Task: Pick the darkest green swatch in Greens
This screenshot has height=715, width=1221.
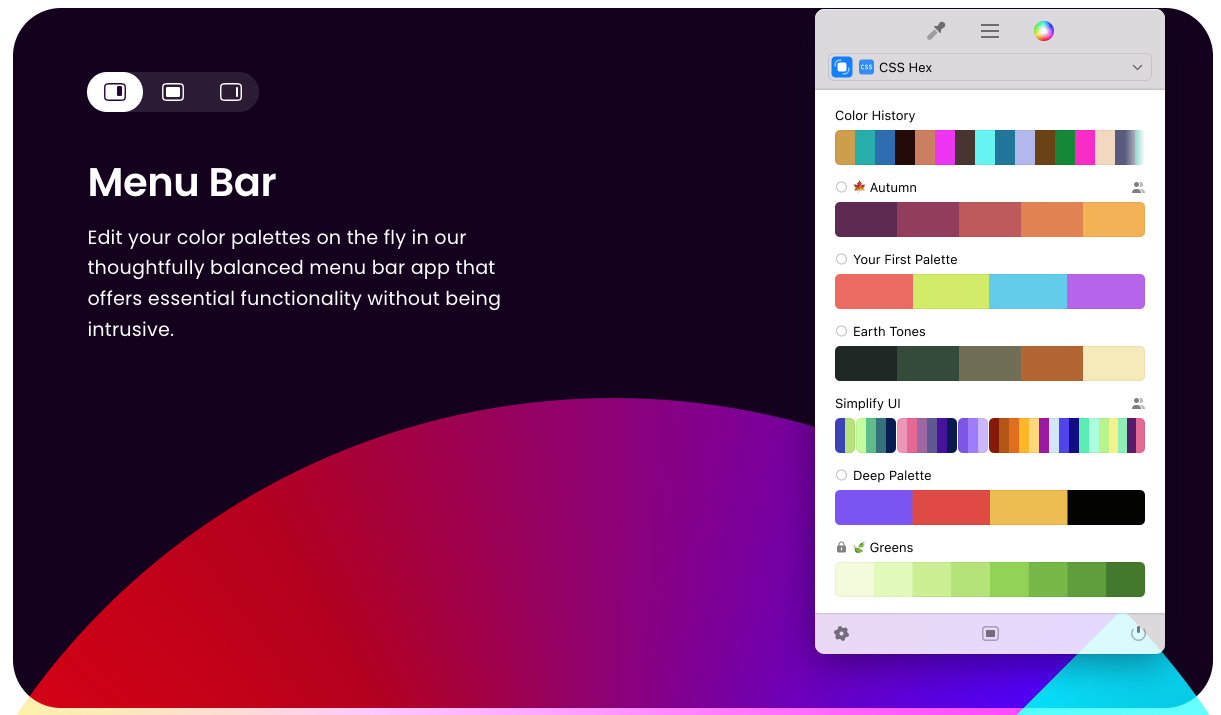Action: click(x=1125, y=579)
